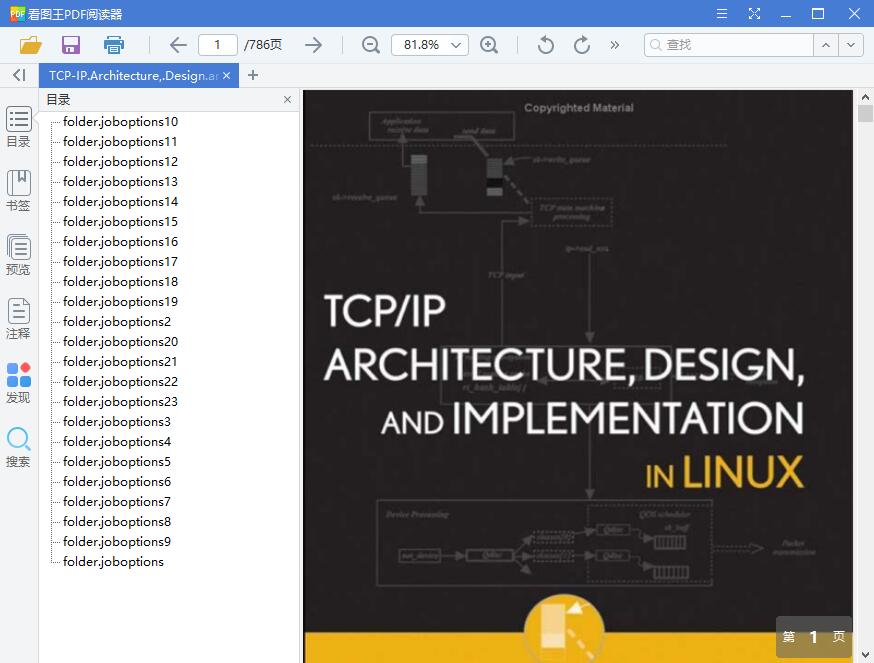This screenshot has width=874, height=663.
Task: Open a PDF file with the folder icon
Action: point(29,44)
